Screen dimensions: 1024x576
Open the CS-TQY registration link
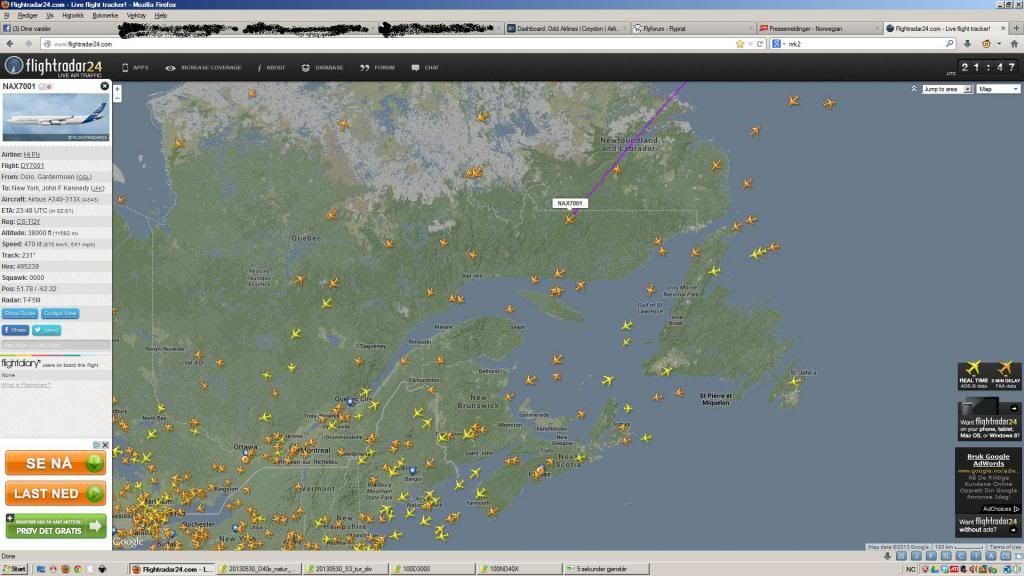[x=28, y=222]
